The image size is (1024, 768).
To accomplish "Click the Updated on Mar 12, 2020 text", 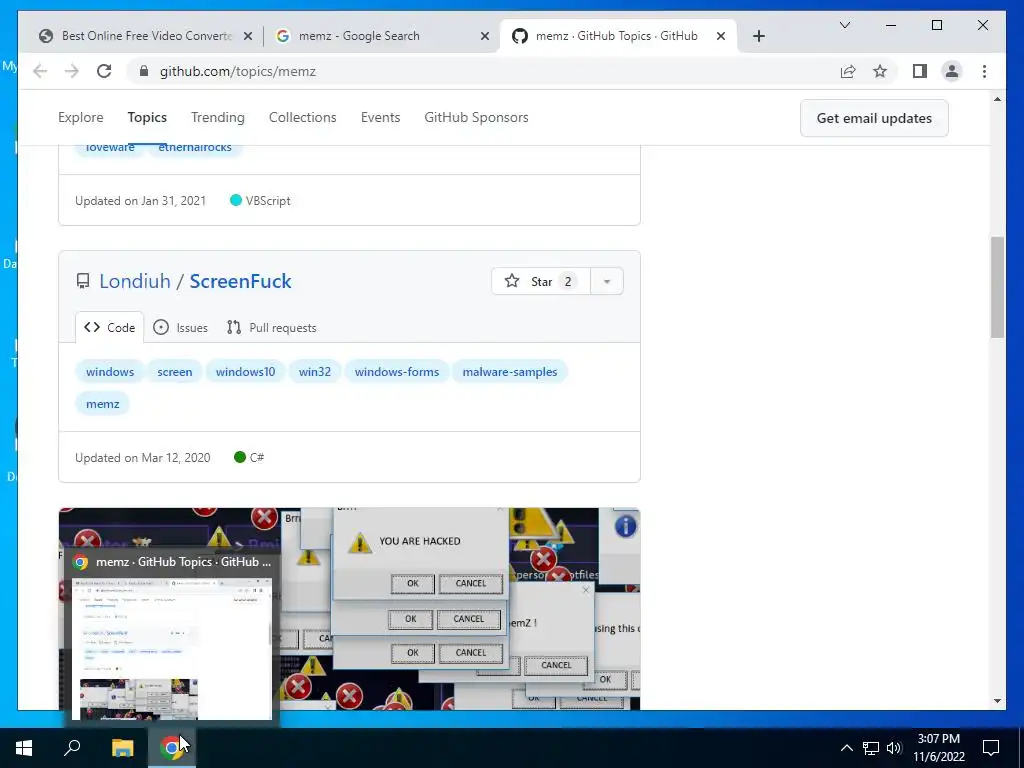I will [x=142, y=457].
